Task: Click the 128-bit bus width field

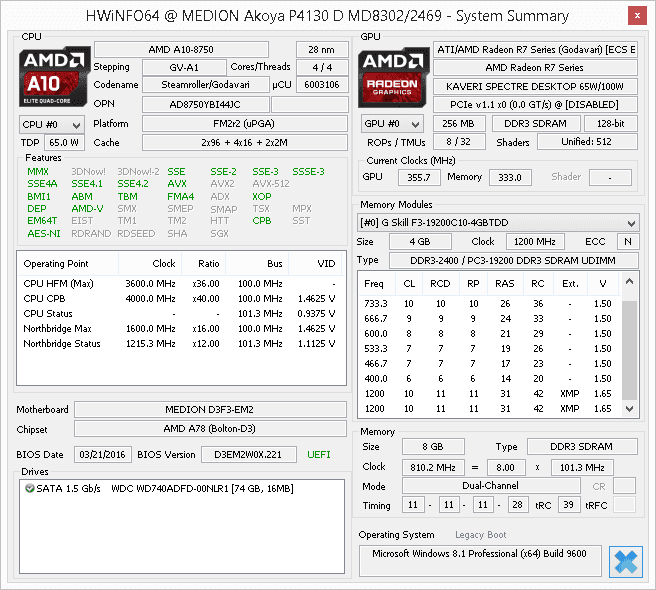Action: 611,124
